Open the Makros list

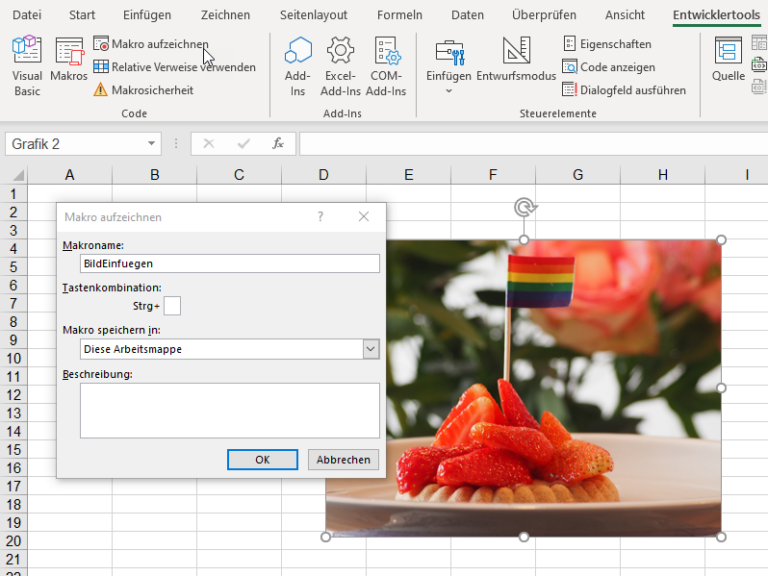(x=69, y=59)
